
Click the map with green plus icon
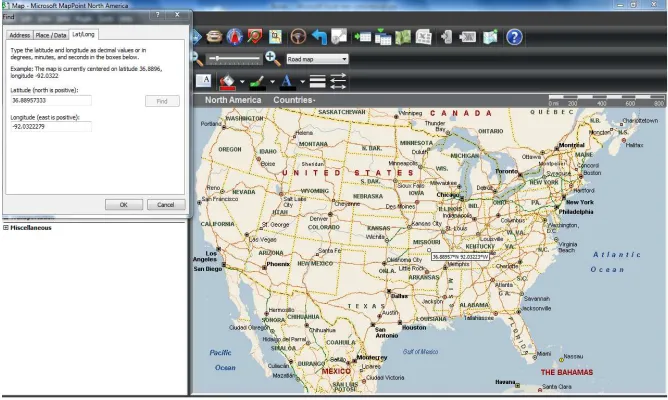pyautogui.click(x=490, y=37)
